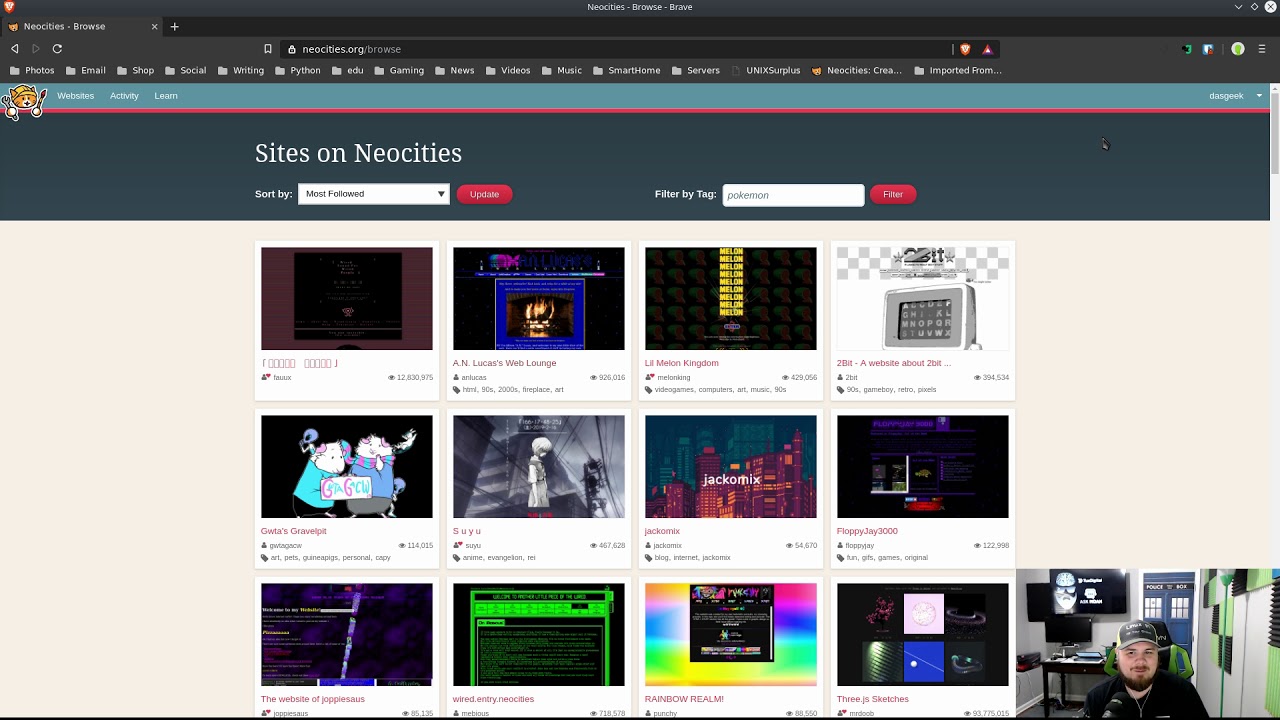Minimize the Brave window with chevron
This screenshot has height=720, width=1280.
(1238, 7)
